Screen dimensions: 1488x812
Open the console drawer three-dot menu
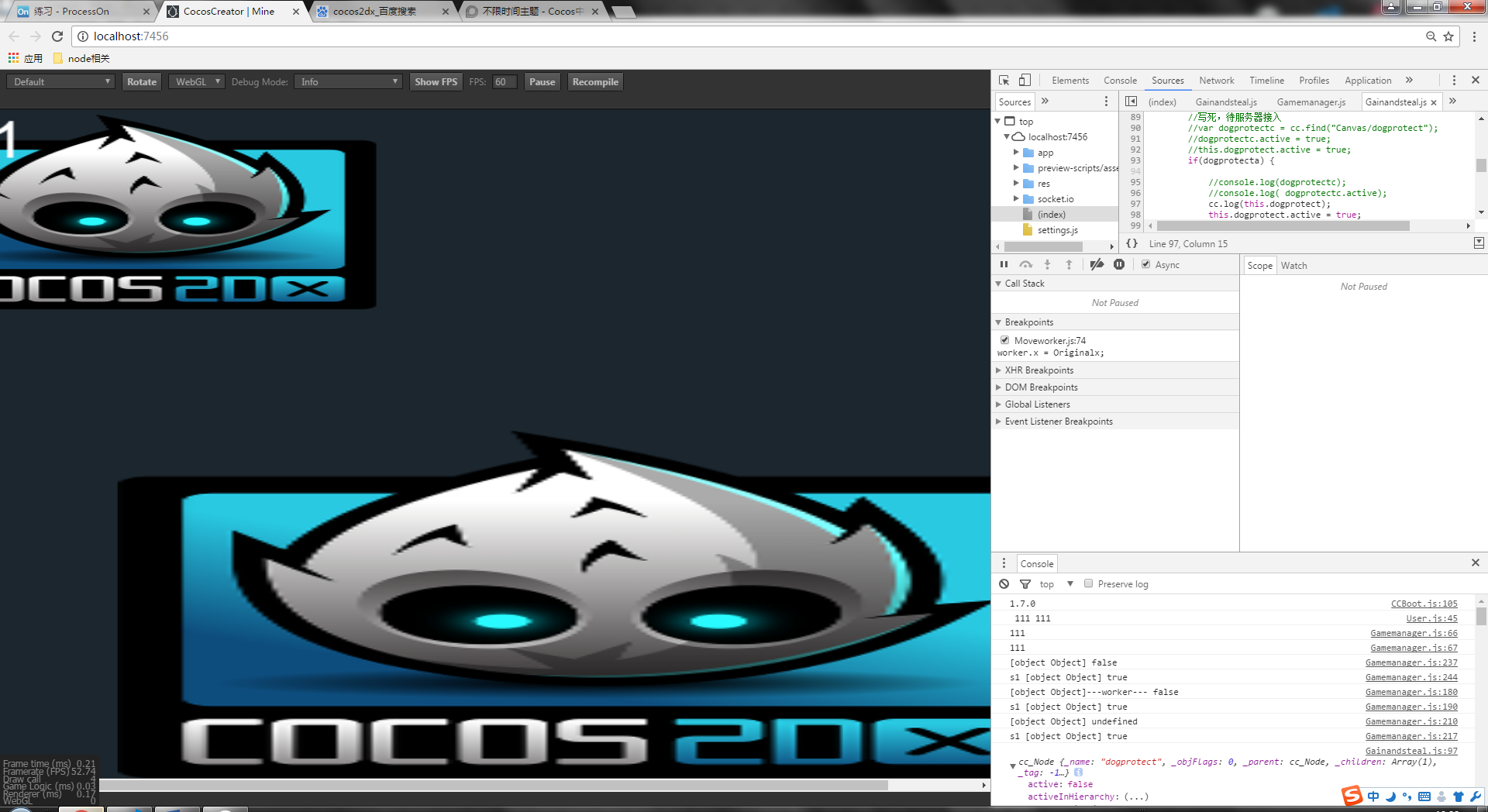click(1004, 563)
